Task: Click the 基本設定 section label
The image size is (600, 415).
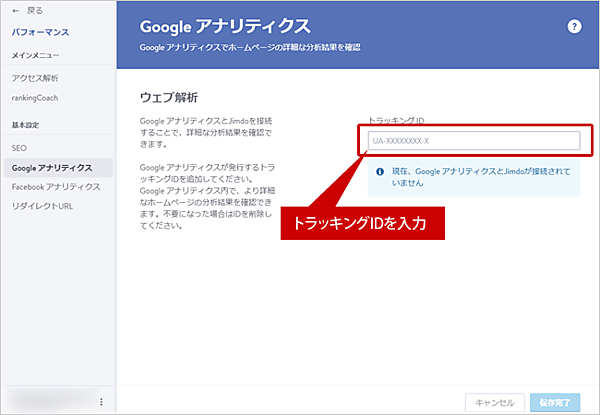Action: [x=29, y=125]
